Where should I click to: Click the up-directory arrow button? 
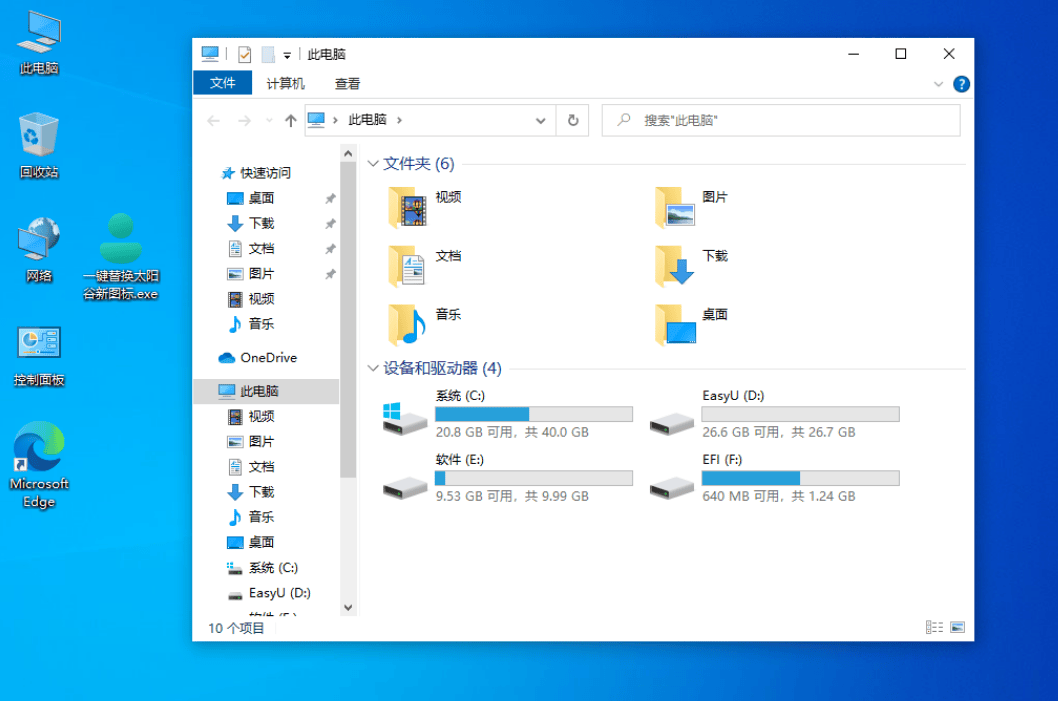click(291, 120)
